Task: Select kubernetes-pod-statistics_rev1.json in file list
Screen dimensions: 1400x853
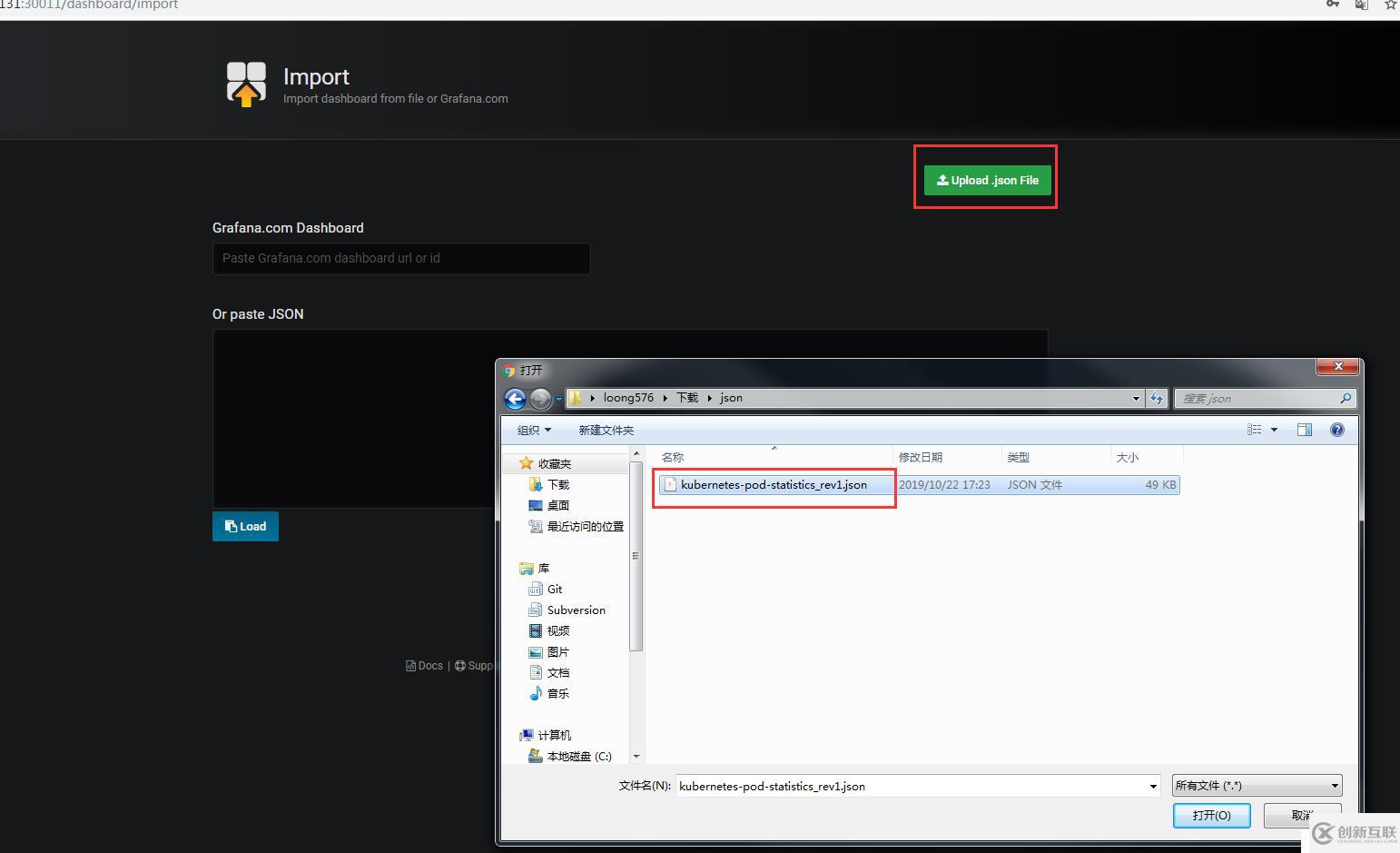Action: click(x=774, y=484)
